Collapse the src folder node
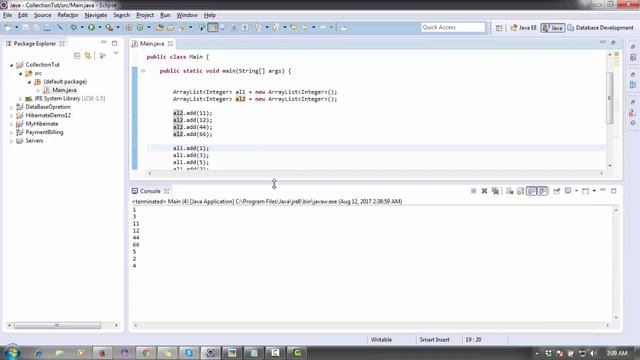This screenshot has width=640, height=360. [20, 73]
